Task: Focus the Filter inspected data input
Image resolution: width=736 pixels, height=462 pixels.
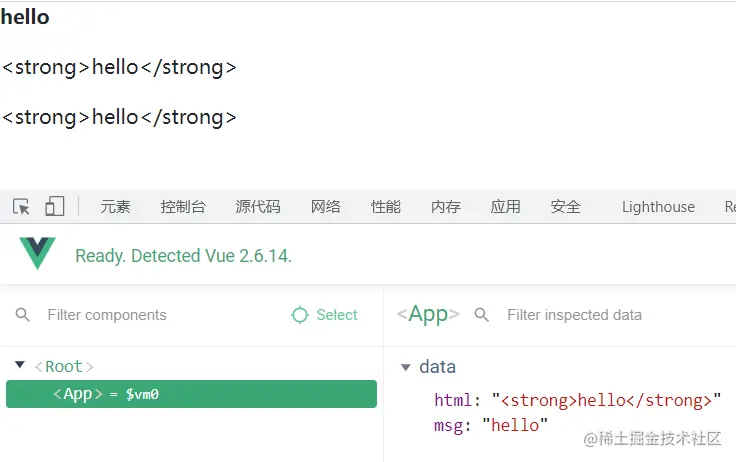Action: (x=600, y=315)
